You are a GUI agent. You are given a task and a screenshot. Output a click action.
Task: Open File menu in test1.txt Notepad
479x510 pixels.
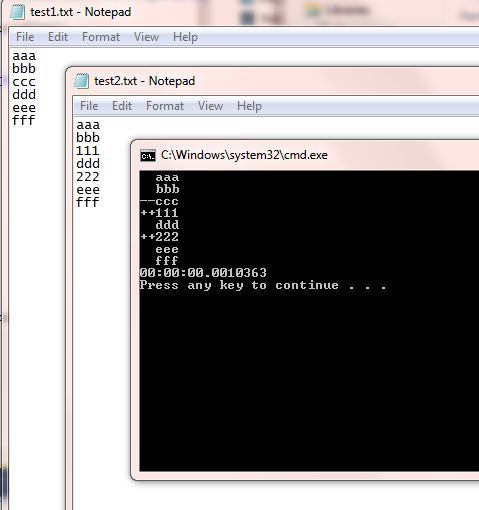25,37
